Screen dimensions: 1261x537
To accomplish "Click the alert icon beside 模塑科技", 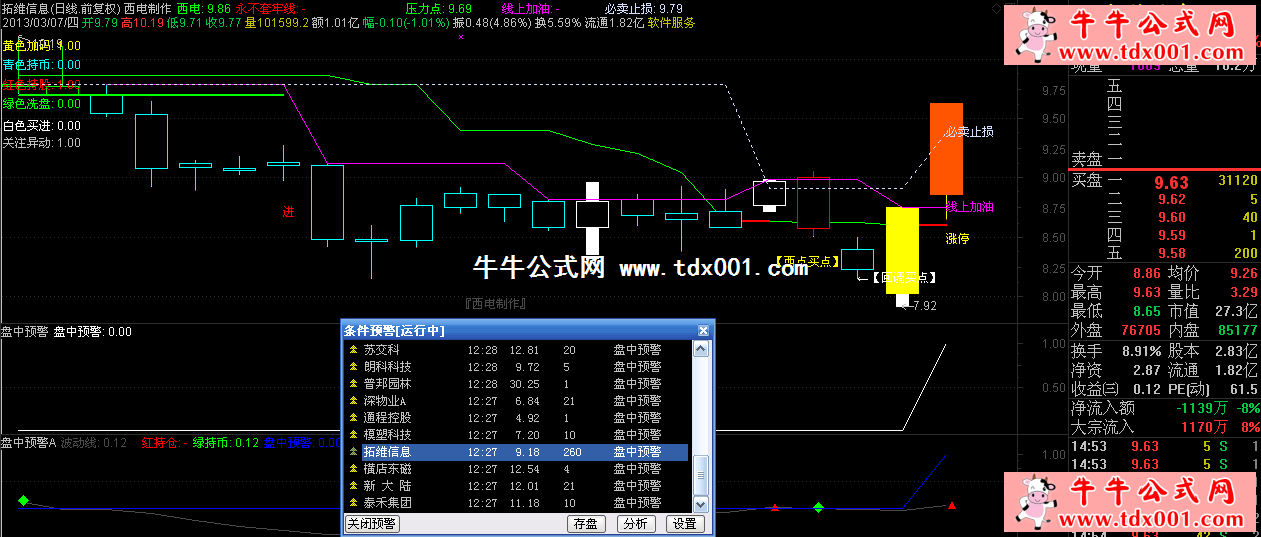I will point(352,435).
